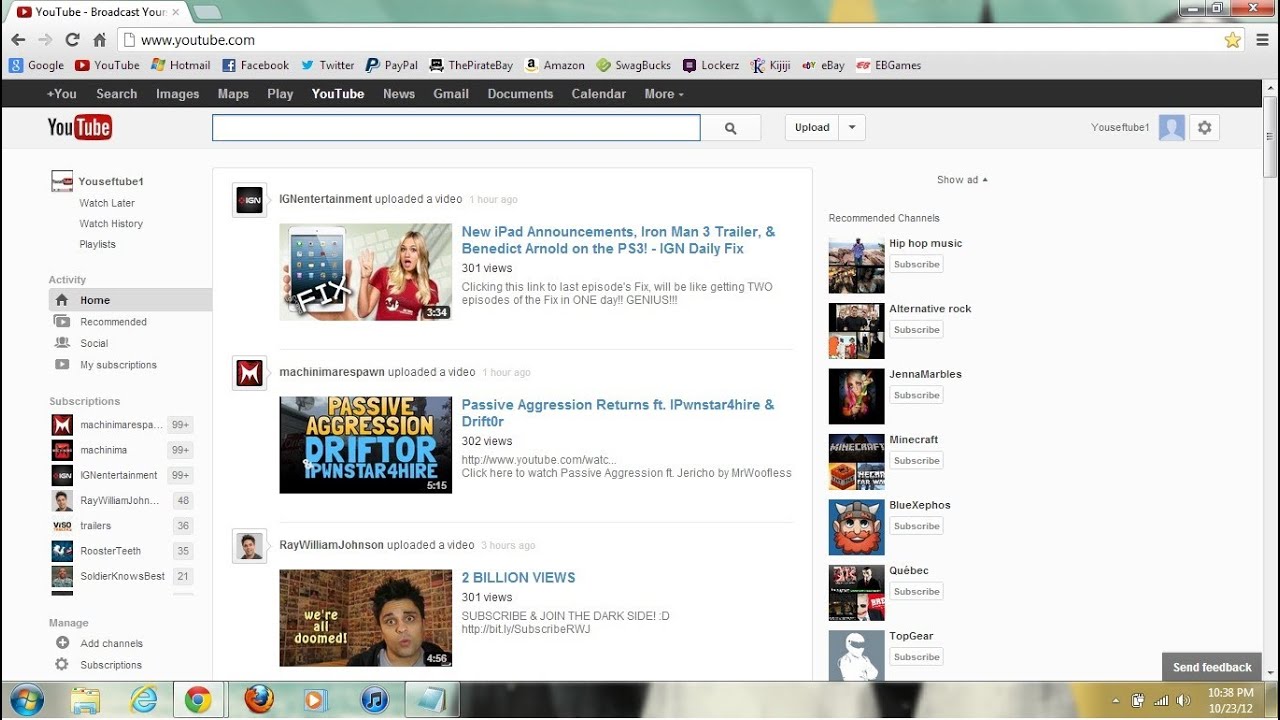Open ThePirateBay bookmark
Viewport: 1280px width, 720px height.
pos(471,65)
